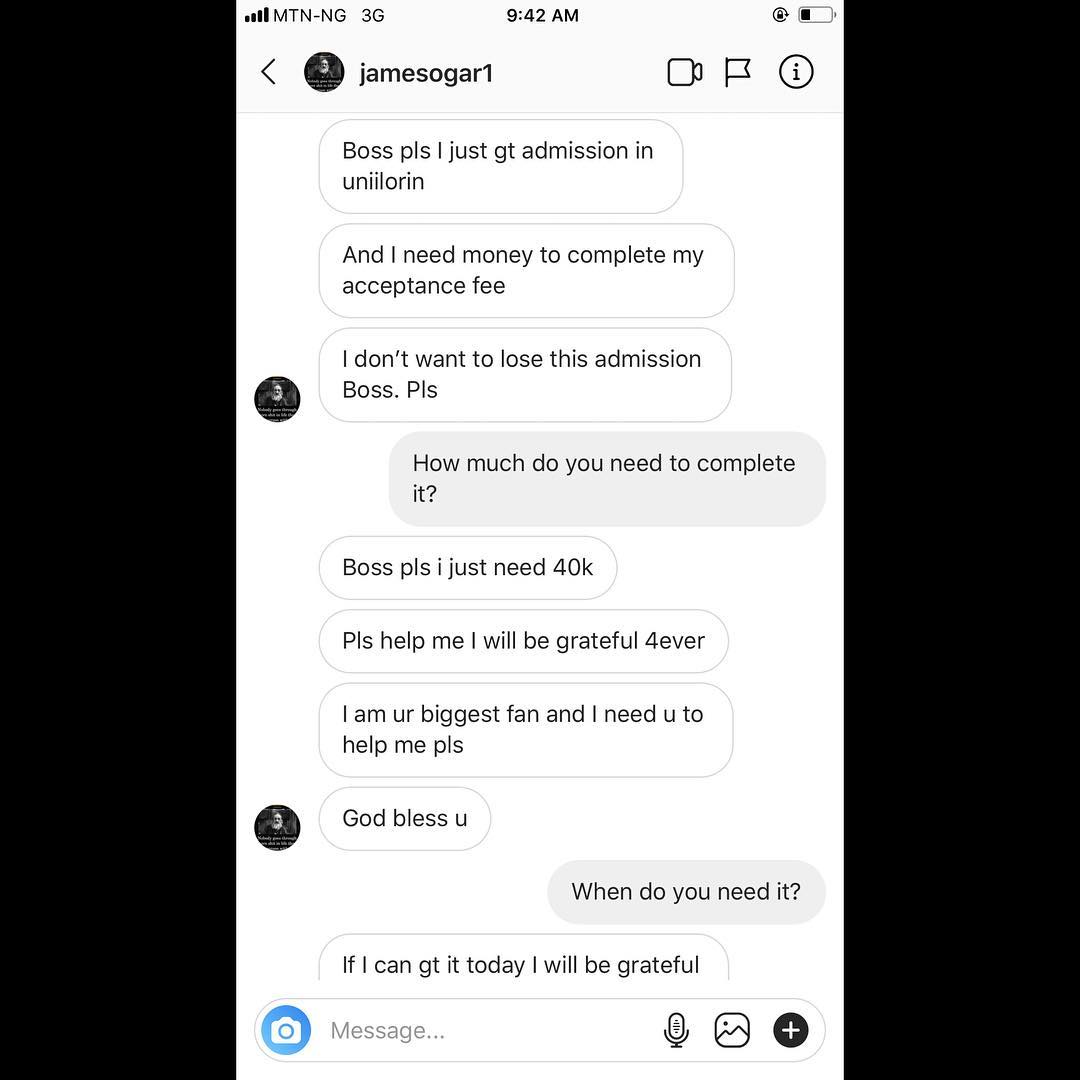Select the "When do you need it?" bubble
The width and height of the screenshot is (1080, 1080).
(x=686, y=892)
